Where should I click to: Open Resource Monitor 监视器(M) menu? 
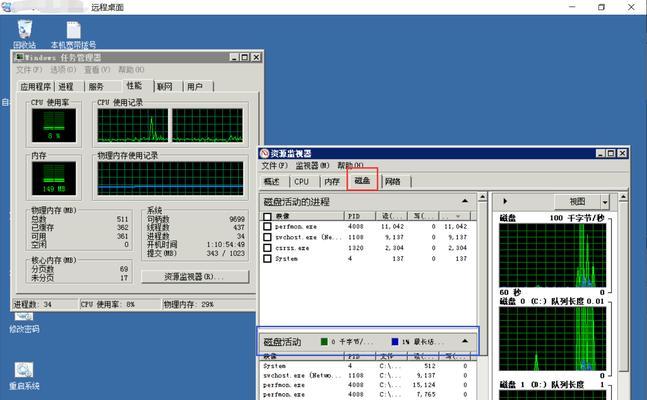(312, 166)
